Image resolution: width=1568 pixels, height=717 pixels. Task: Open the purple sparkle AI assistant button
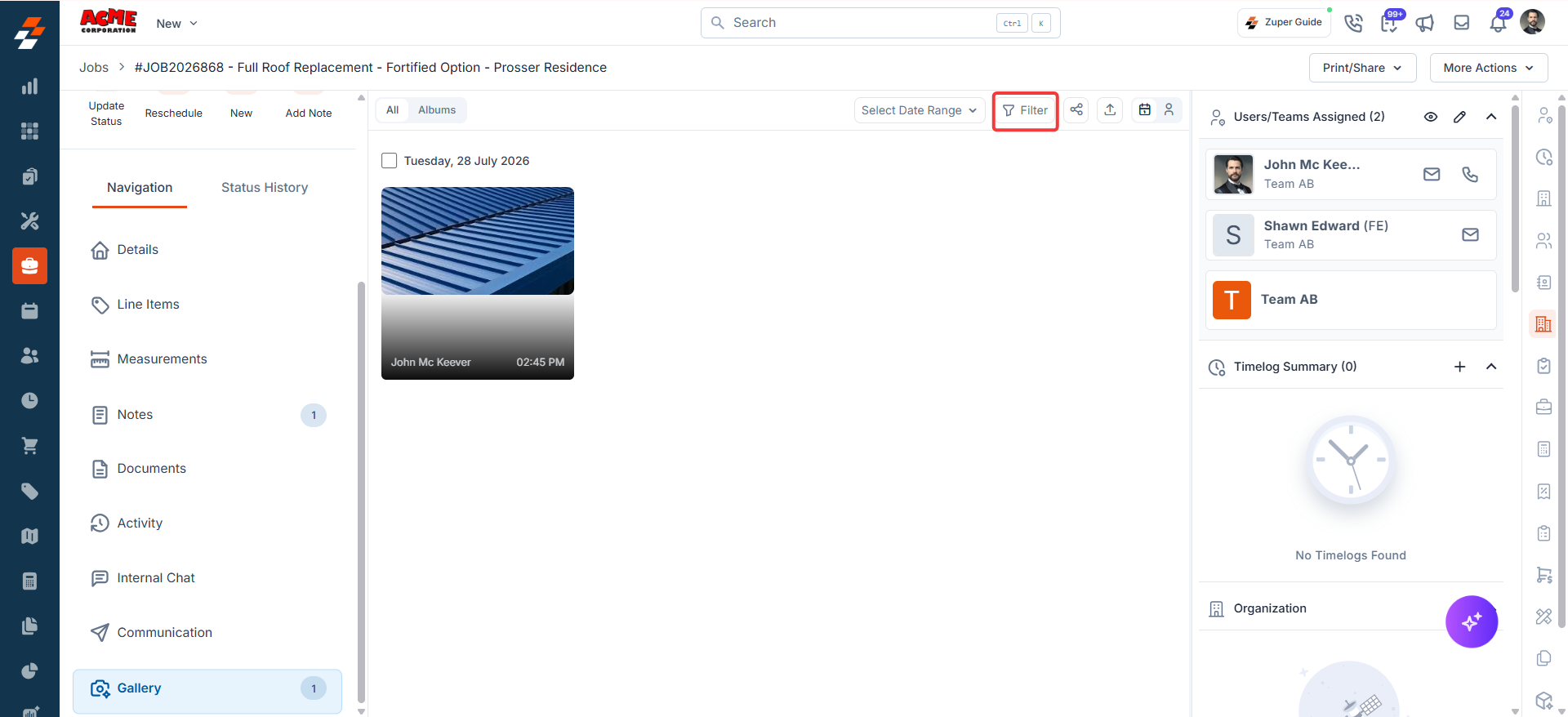pyautogui.click(x=1472, y=621)
